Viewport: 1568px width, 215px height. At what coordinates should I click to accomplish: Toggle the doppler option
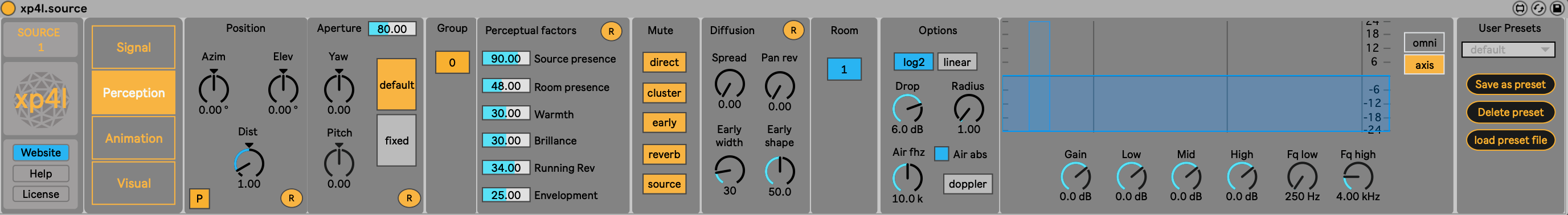click(967, 184)
